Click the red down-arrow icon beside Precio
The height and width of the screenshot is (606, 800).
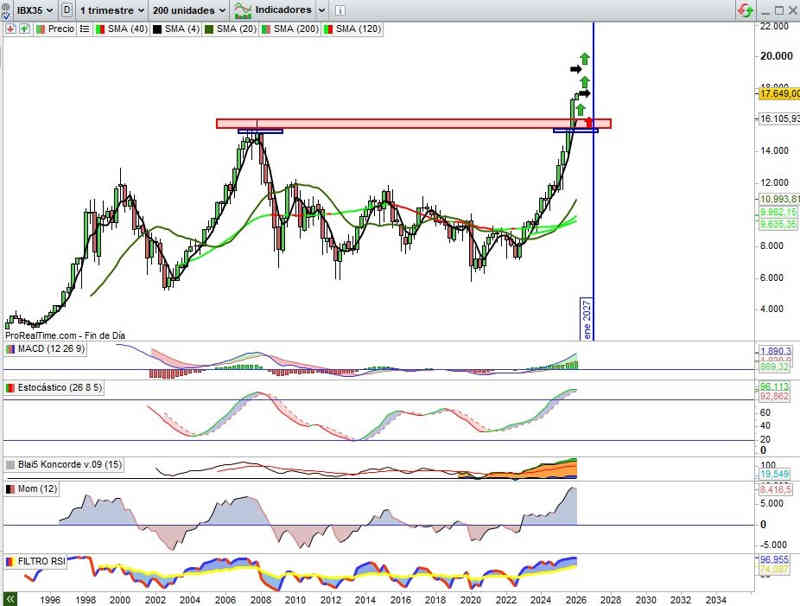pos(10,29)
